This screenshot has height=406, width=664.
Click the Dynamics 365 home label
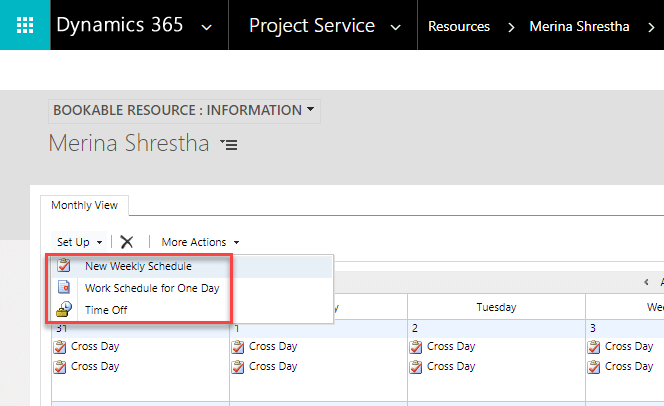click(120, 25)
